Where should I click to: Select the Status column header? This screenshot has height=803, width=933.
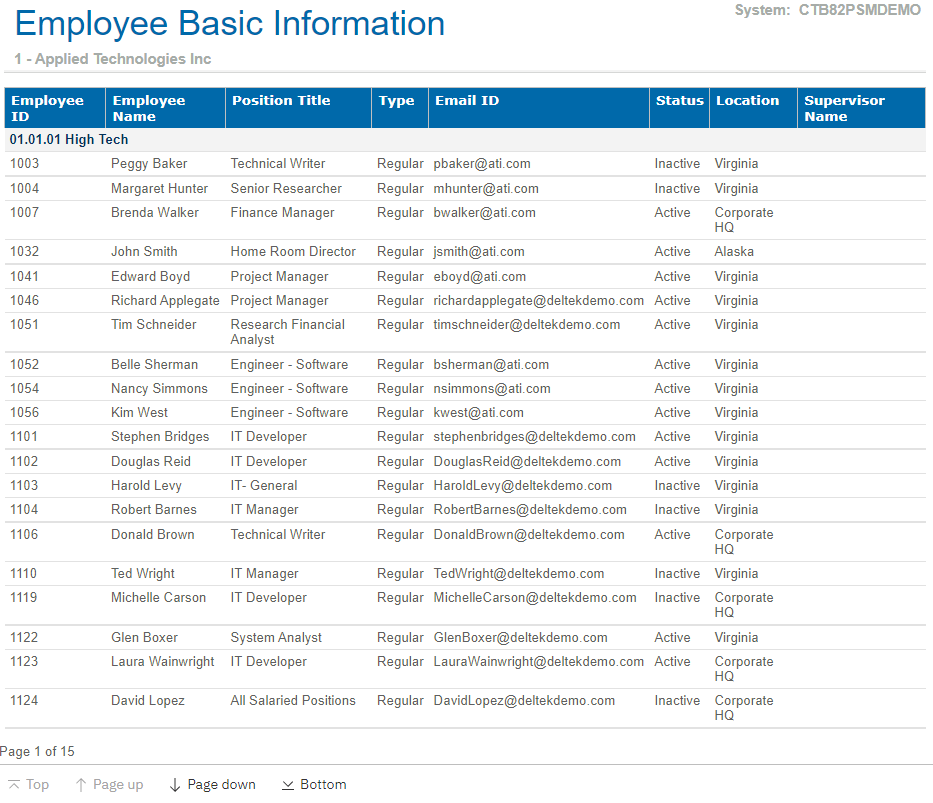pos(679,101)
